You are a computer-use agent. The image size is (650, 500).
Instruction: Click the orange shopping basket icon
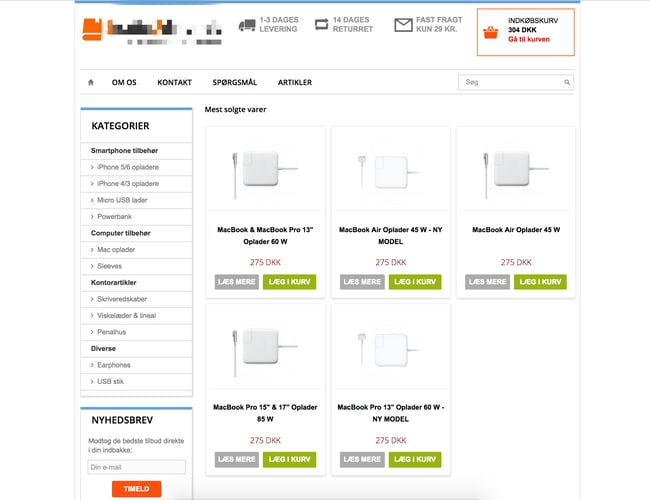coord(490,32)
